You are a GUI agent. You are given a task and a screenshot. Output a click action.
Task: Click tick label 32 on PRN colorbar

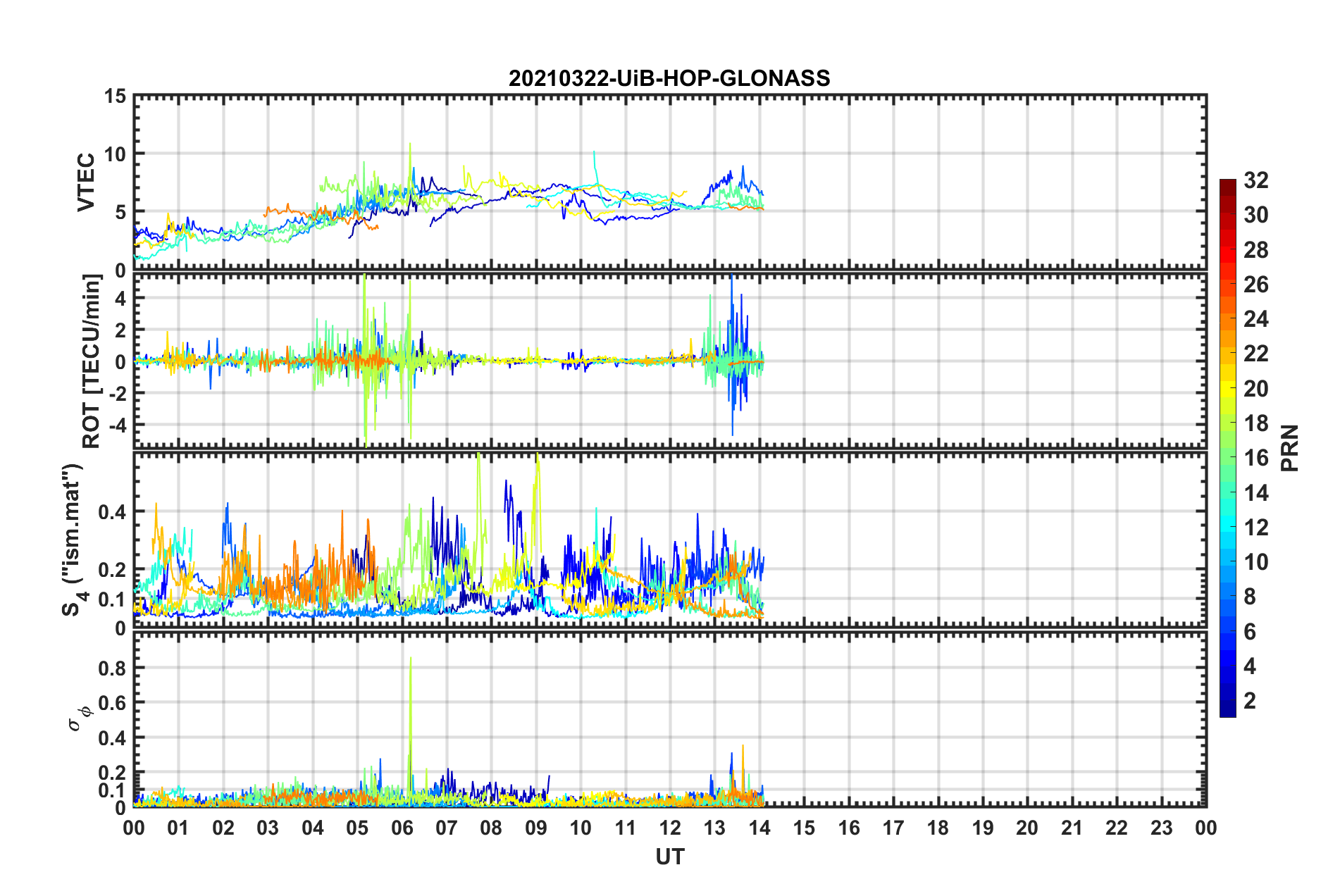pos(1255,180)
